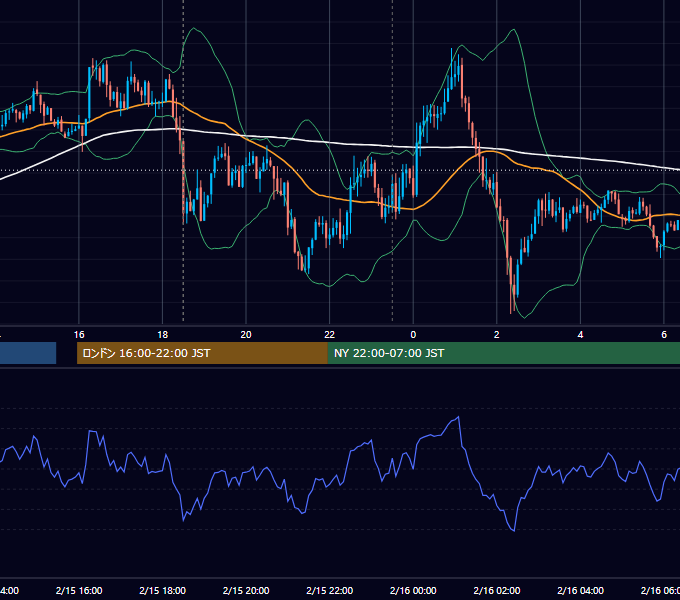The height and width of the screenshot is (600, 680).
Task: Click the 2/15 20:00 time label
Action: coord(246,590)
